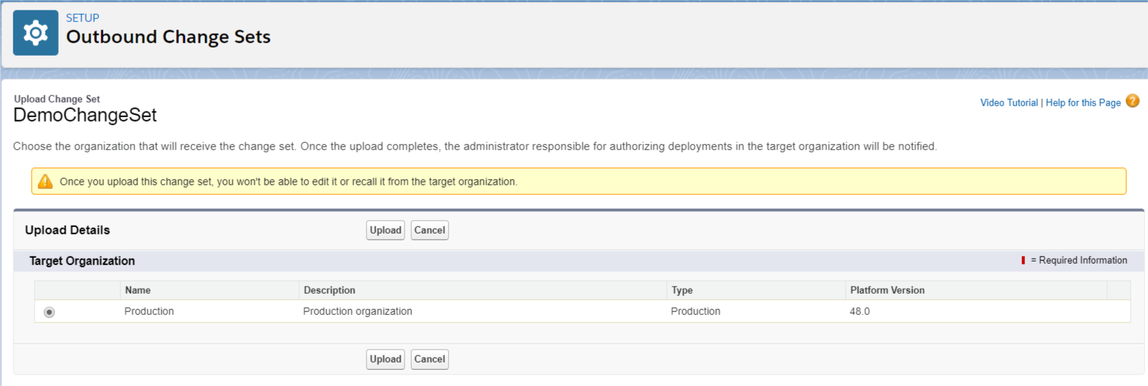Click the top Upload button
1148x386 pixels.
(x=386, y=230)
